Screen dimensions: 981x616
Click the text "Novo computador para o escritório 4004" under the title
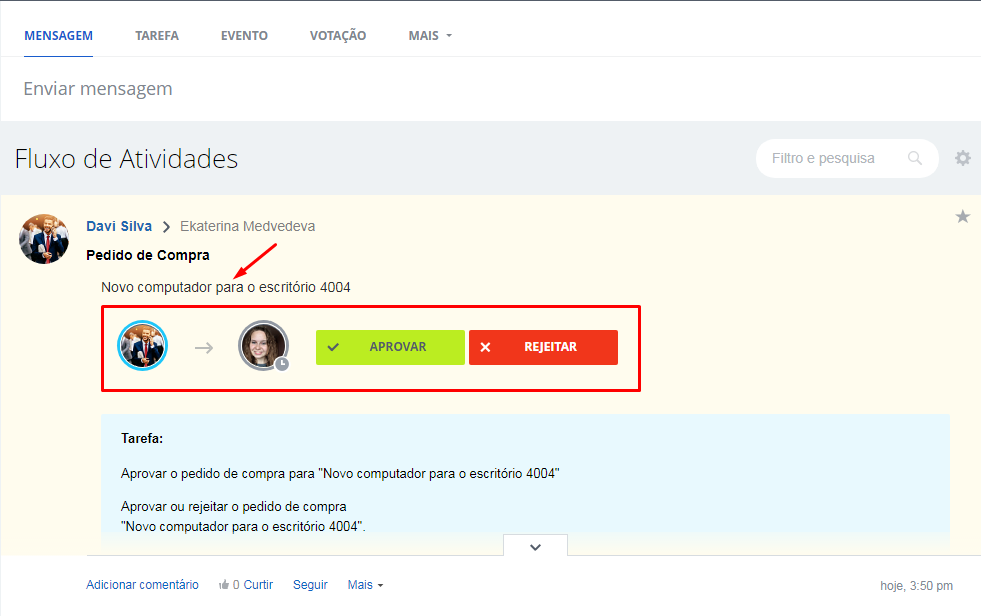coord(226,287)
